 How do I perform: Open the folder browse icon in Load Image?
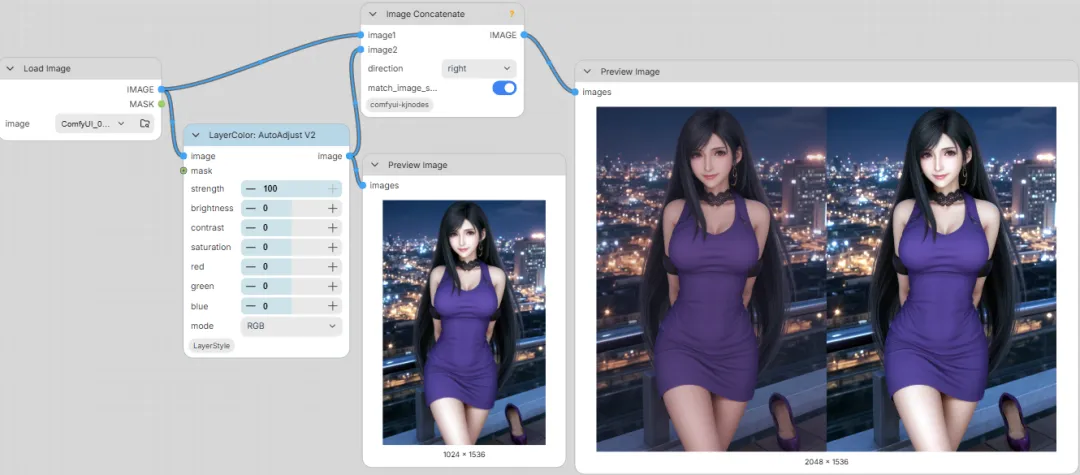click(x=145, y=124)
